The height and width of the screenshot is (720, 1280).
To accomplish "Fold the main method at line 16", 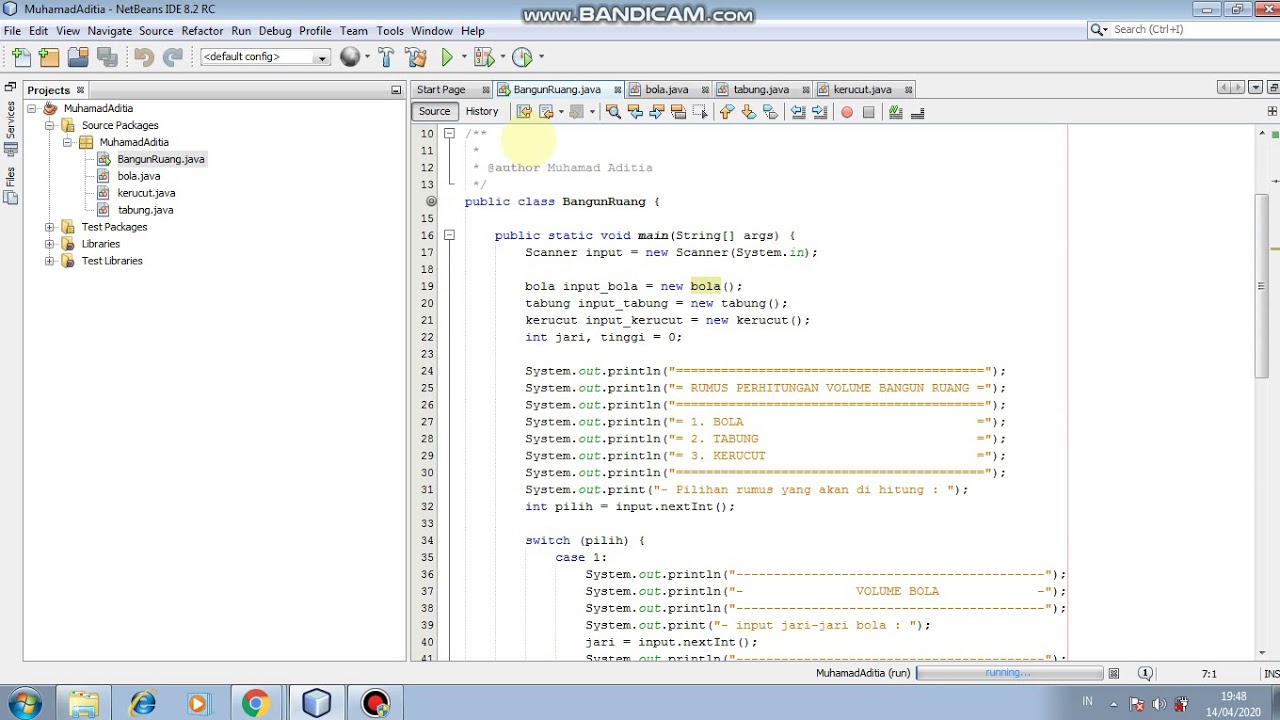I will pos(449,235).
